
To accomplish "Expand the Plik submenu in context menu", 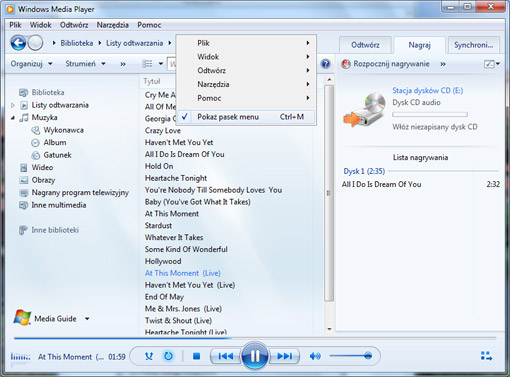I will (246, 43).
